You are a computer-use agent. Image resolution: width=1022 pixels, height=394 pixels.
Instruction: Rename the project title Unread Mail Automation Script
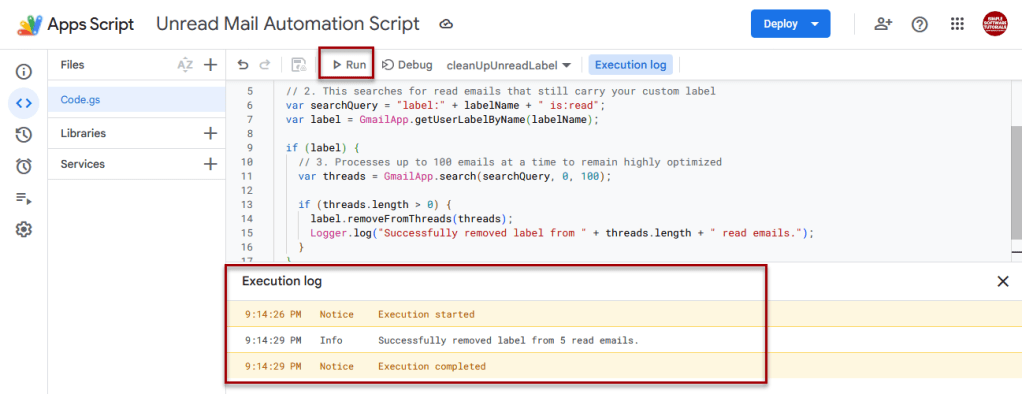click(x=287, y=24)
